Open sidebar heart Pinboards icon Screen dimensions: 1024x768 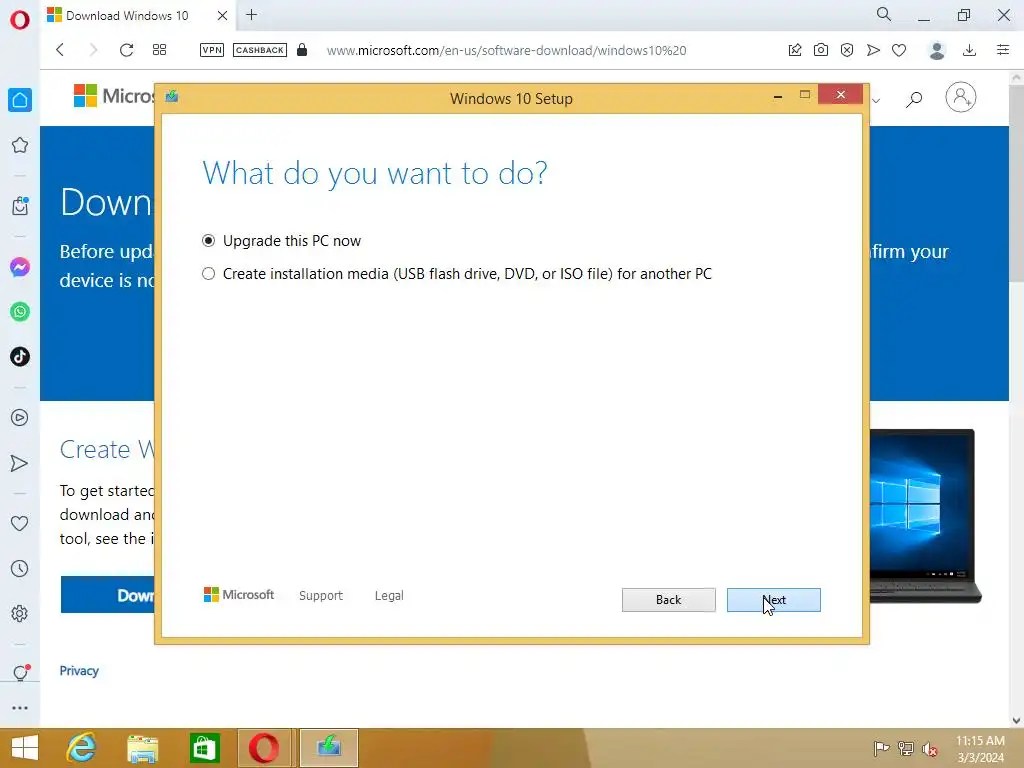pyautogui.click(x=20, y=523)
